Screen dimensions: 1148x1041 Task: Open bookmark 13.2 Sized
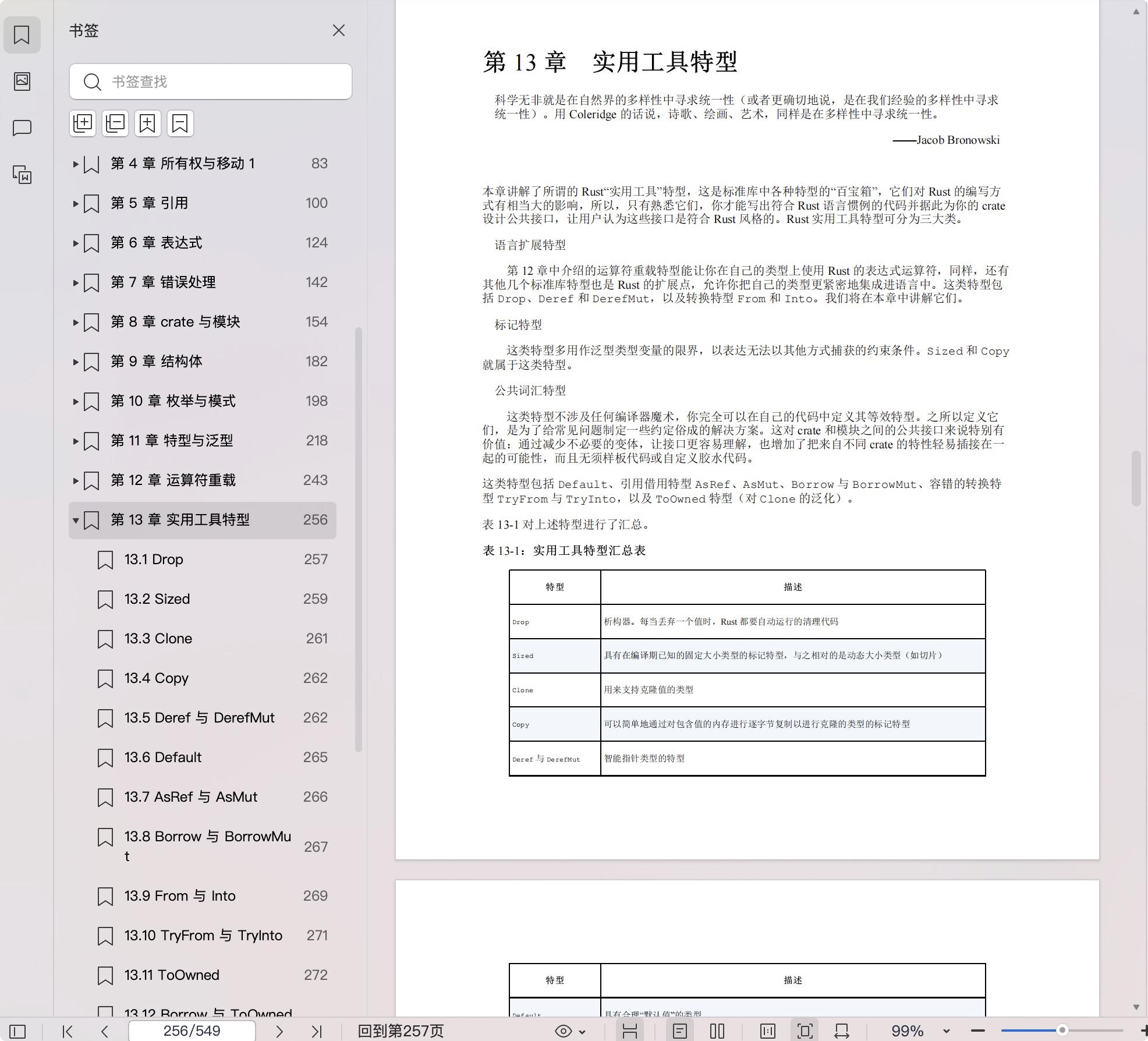pos(203,599)
